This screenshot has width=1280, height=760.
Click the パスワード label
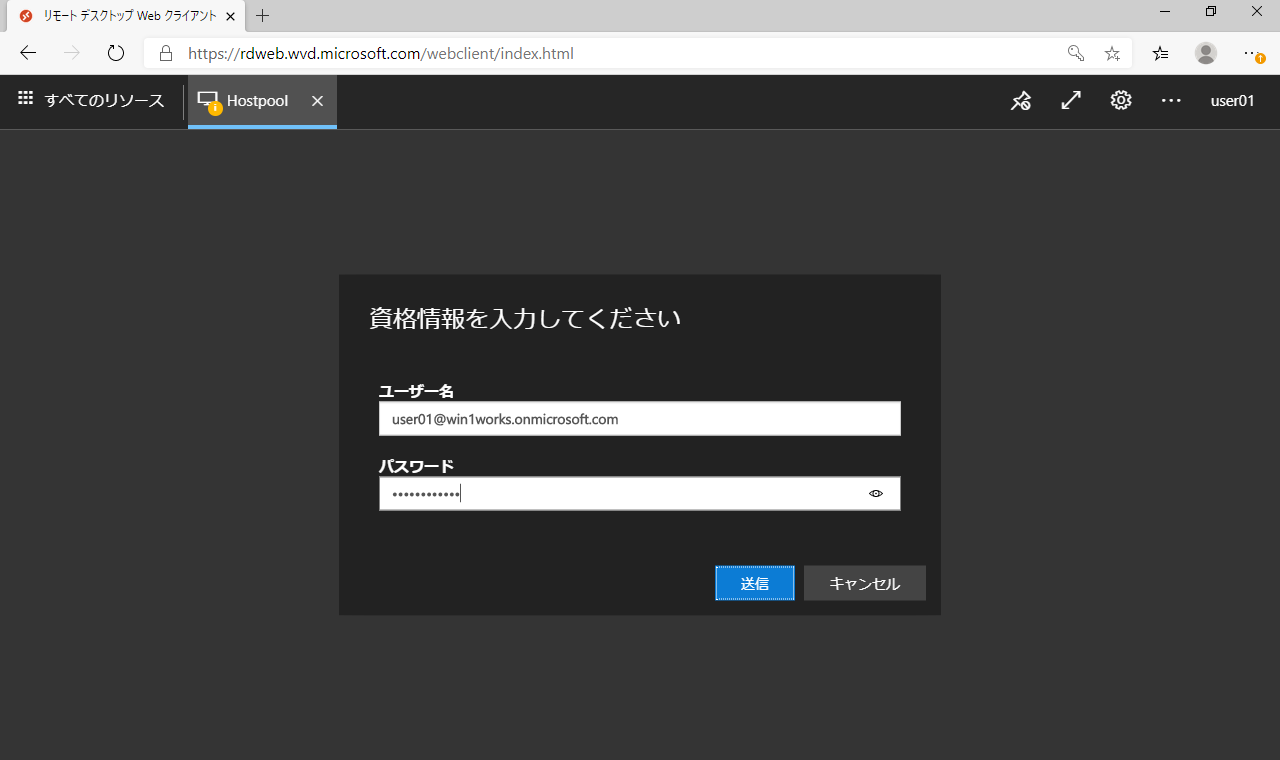point(416,466)
